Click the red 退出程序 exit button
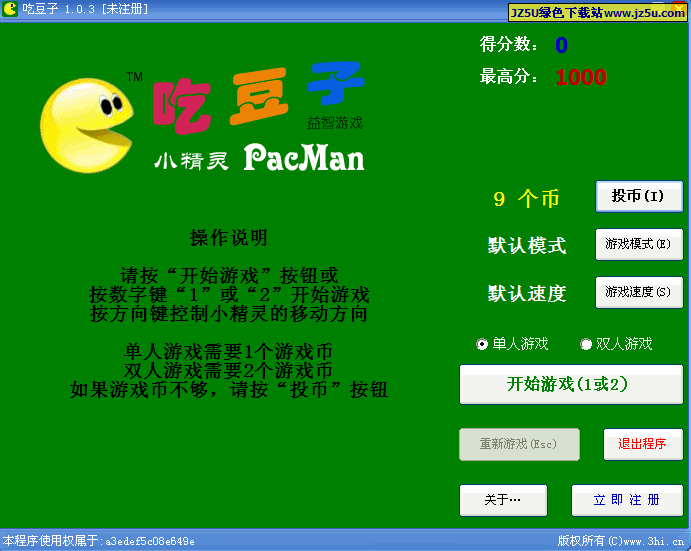This screenshot has width=691, height=551. click(643, 444)
